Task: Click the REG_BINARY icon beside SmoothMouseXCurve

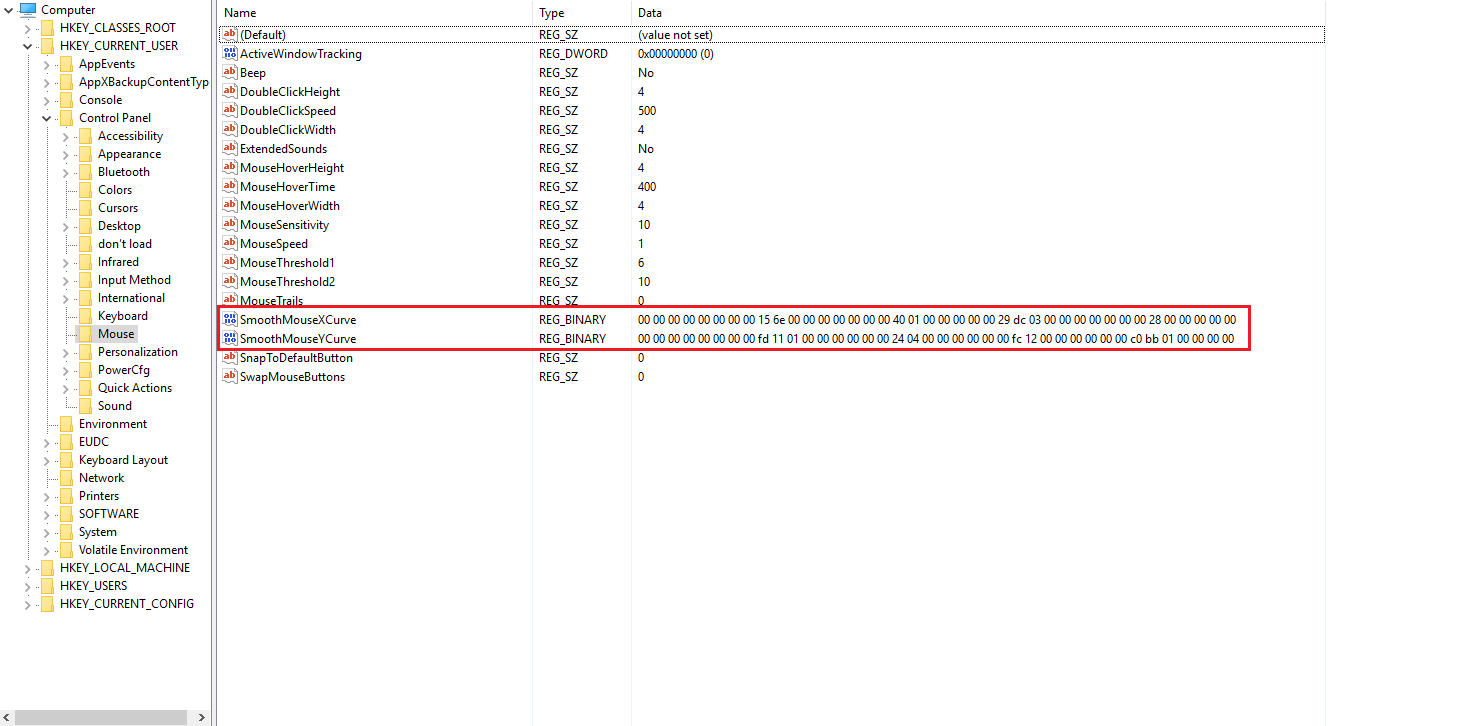Action: click(x=229, y=319)
